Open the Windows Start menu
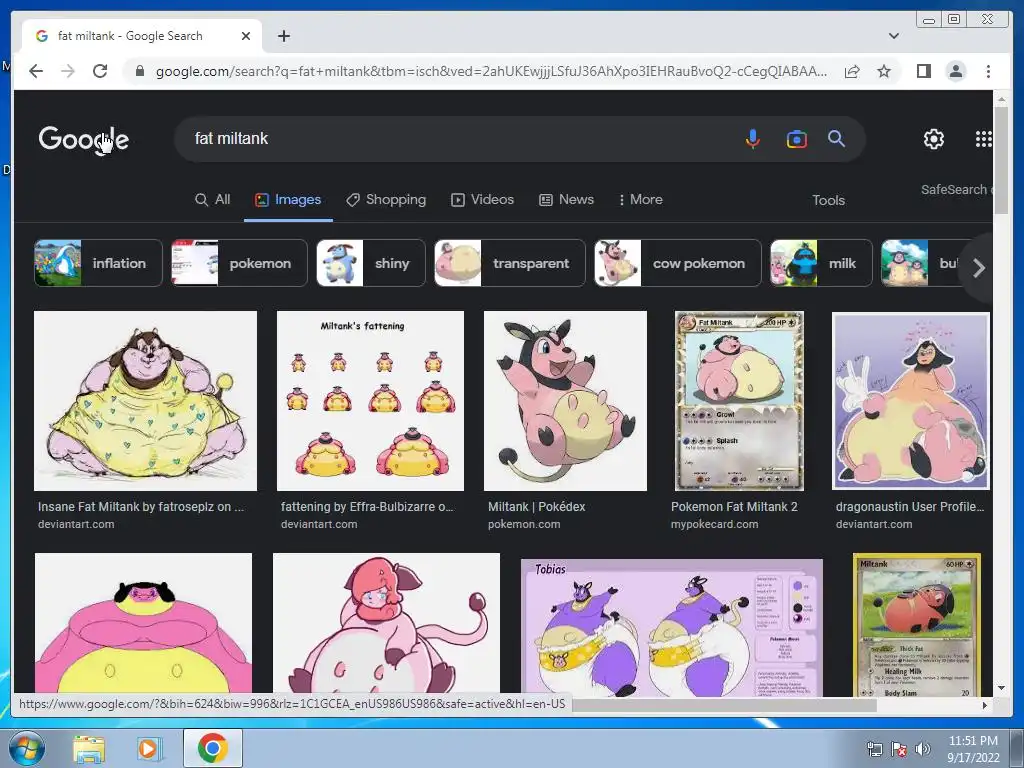 click(x=26, y=748)
